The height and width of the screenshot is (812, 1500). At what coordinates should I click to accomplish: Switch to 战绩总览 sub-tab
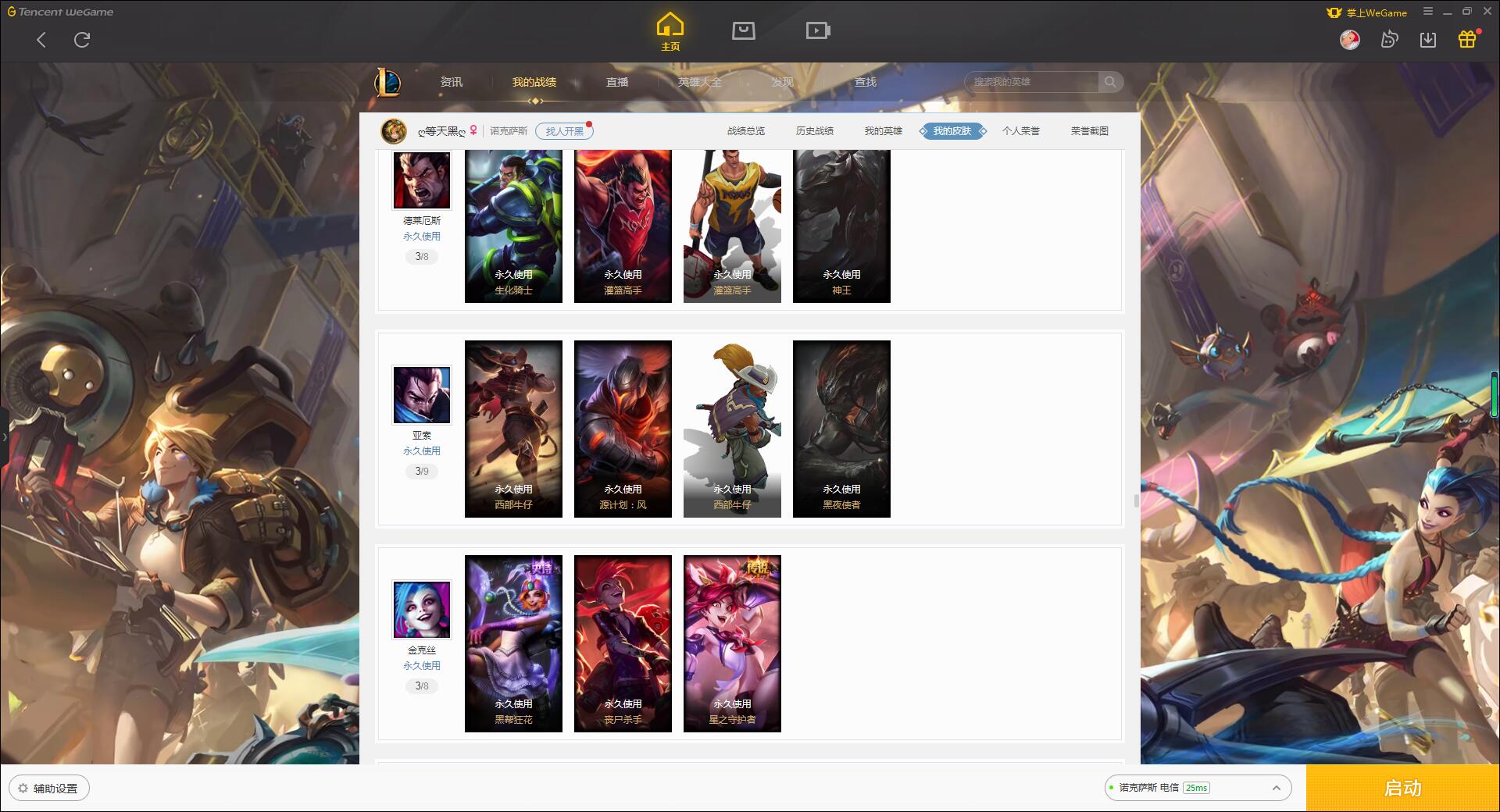(x=746, y=131)
